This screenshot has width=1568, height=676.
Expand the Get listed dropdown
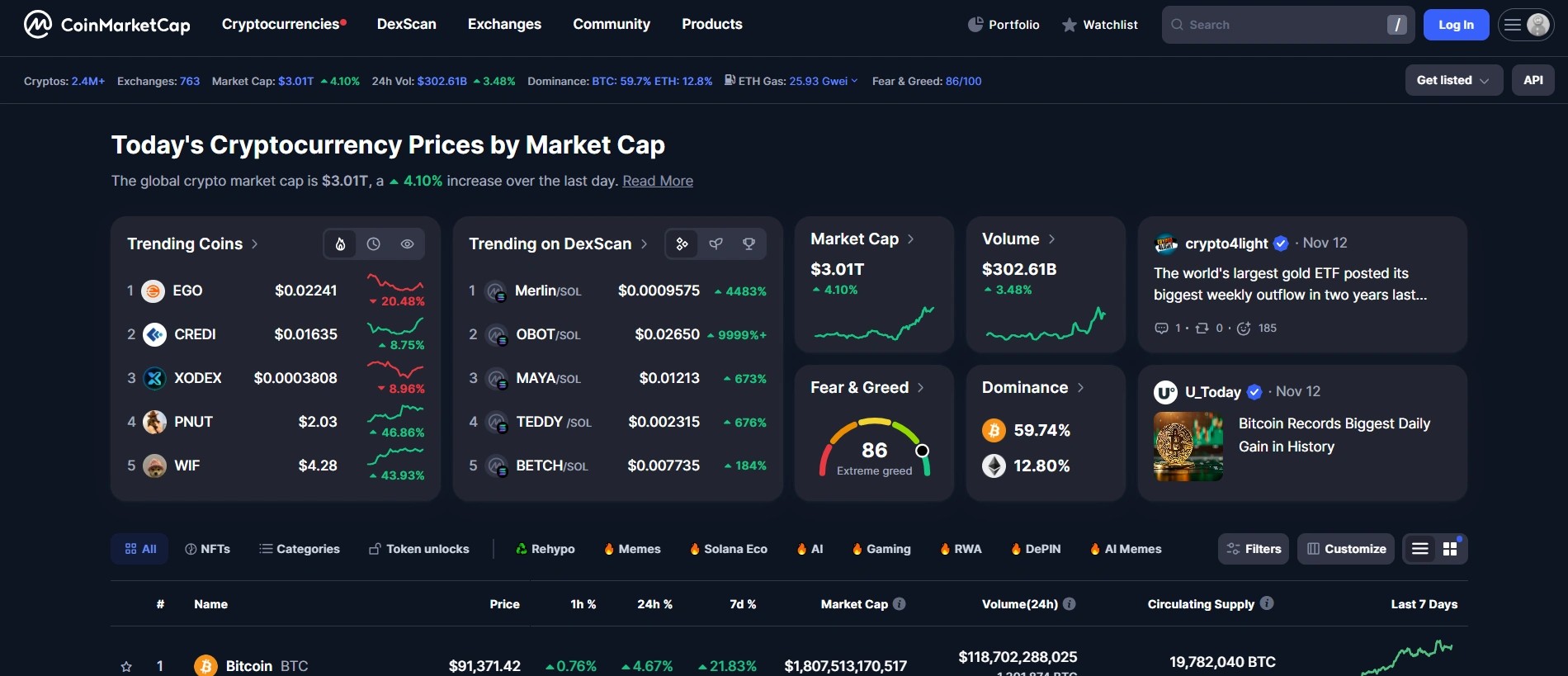point(1453,81)
